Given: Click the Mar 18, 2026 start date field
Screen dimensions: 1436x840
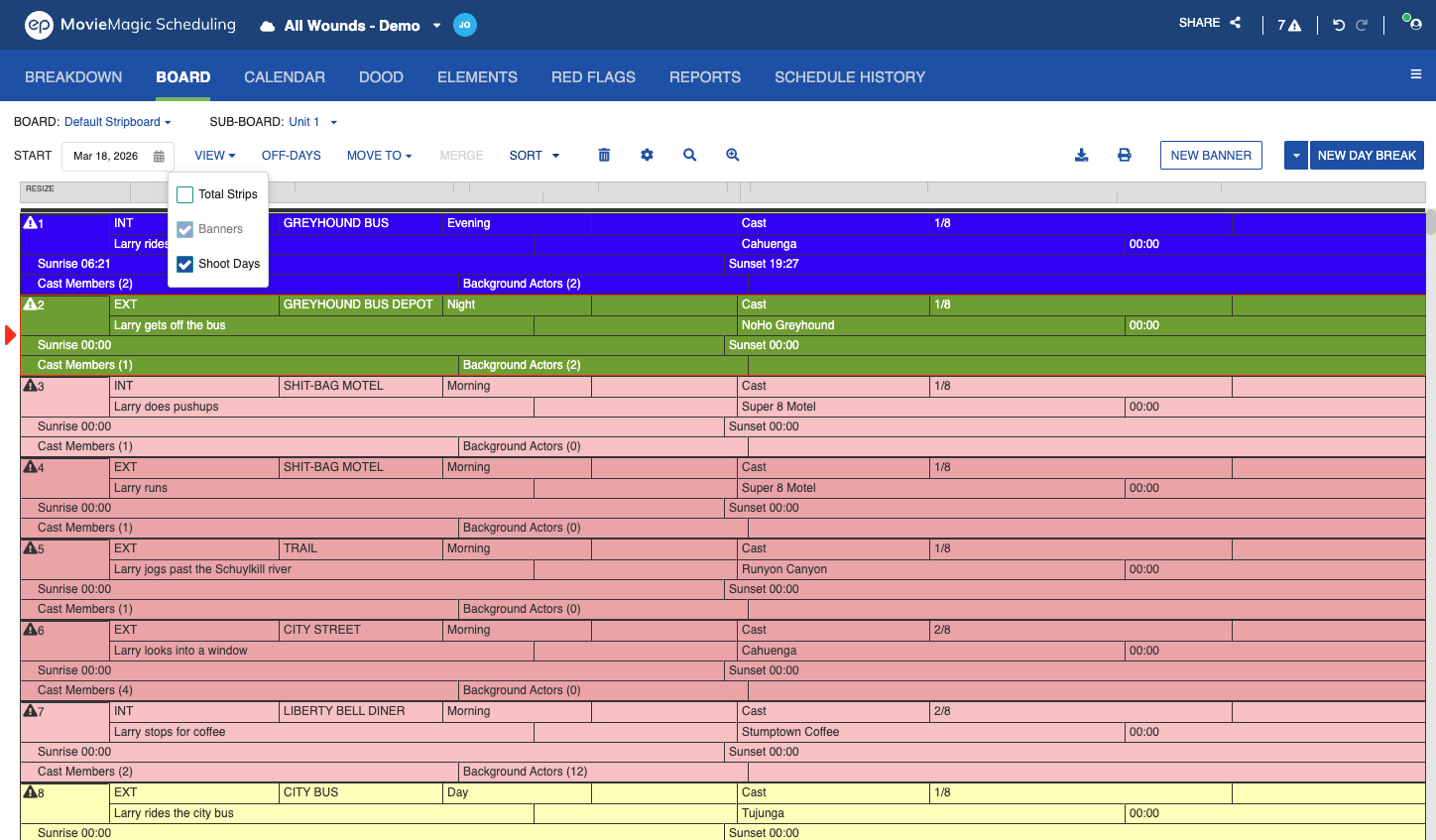Looking at the screenshot, I should (118, 156).
